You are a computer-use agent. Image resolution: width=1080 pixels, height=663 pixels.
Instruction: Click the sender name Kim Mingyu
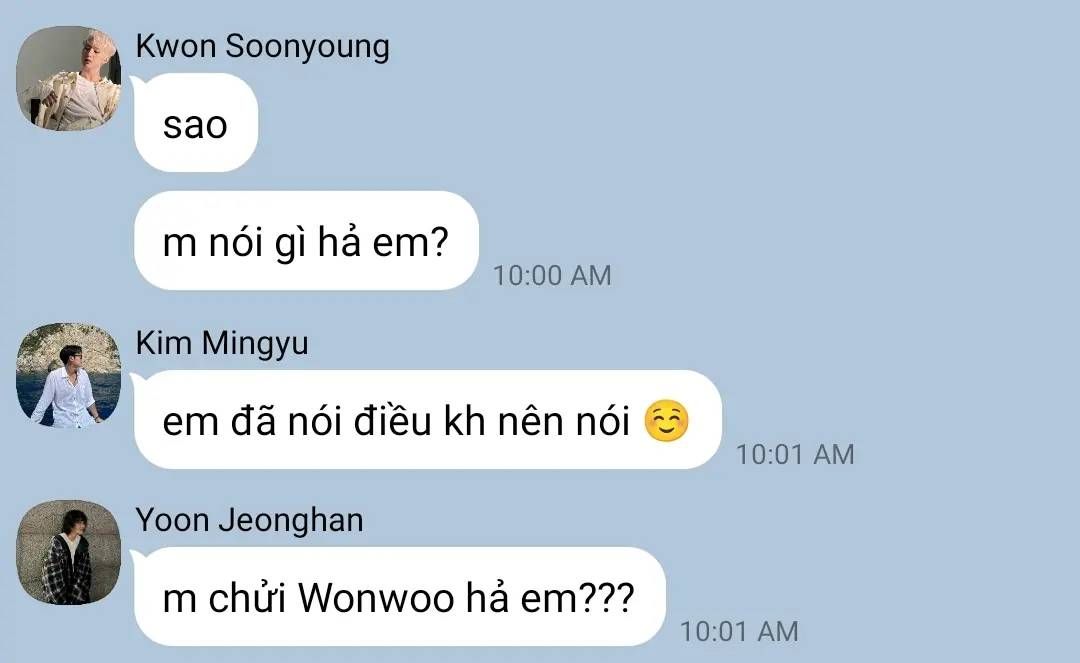(x=222, y=344)
